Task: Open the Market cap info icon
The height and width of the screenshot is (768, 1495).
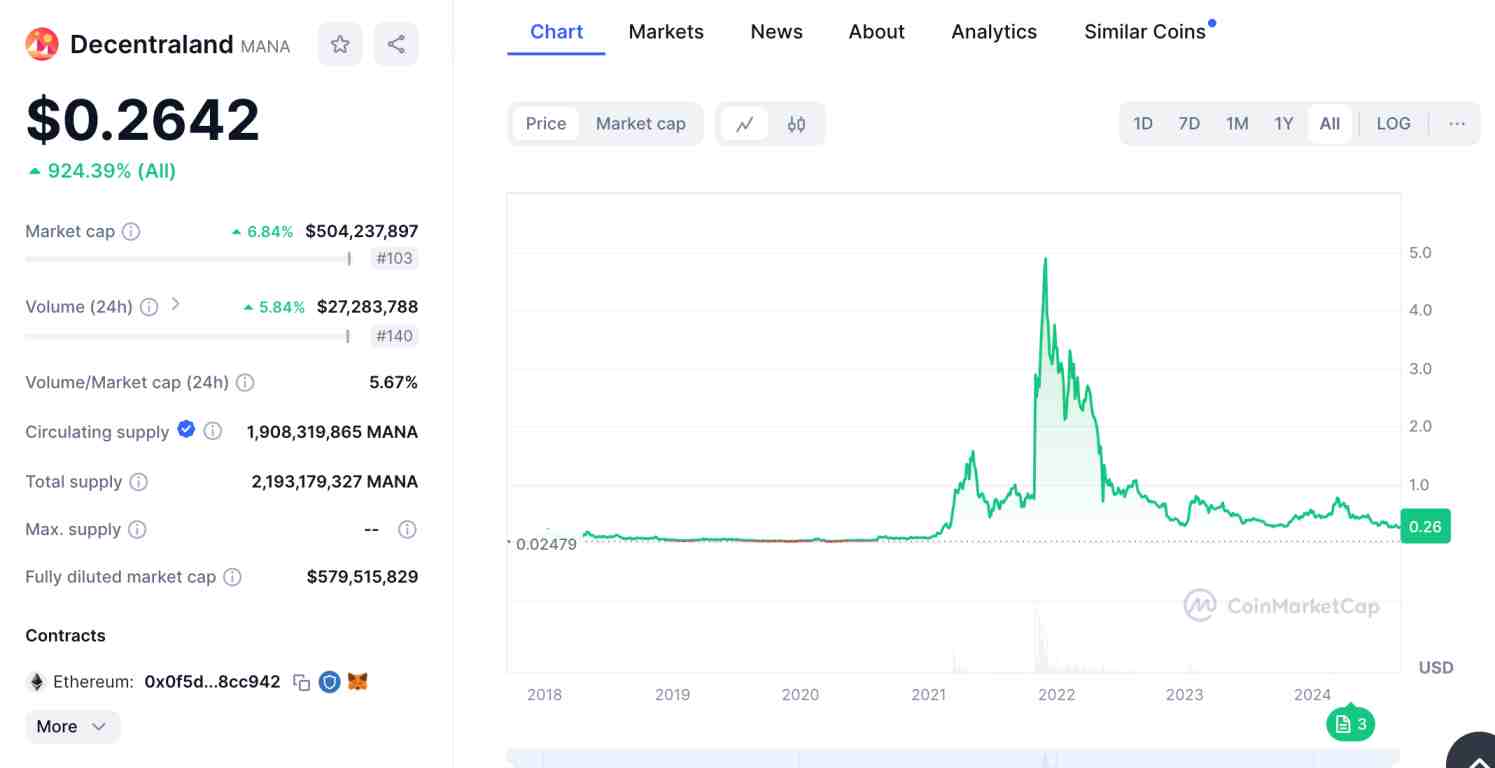Action: click(131, 231)
